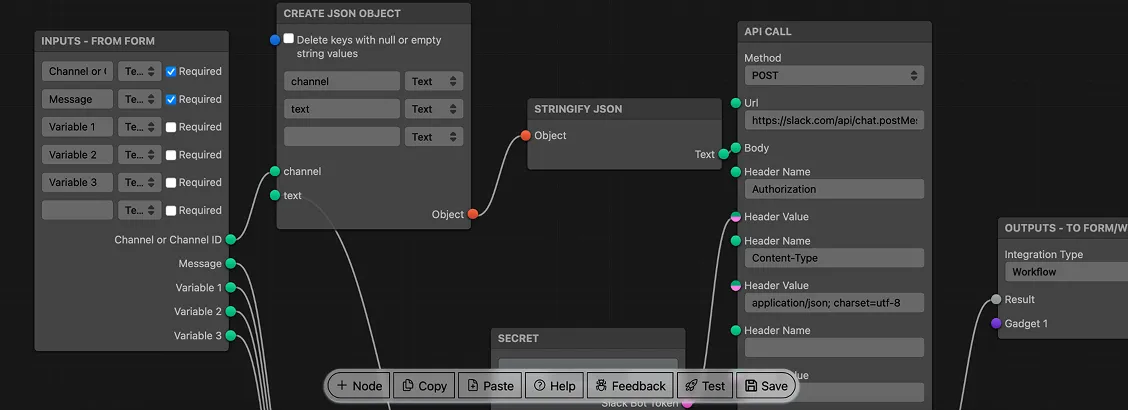Viewport: 1128px width, 411px height.
Task: Open type dropdown next to Variable 1
Action: pos(140,127)
